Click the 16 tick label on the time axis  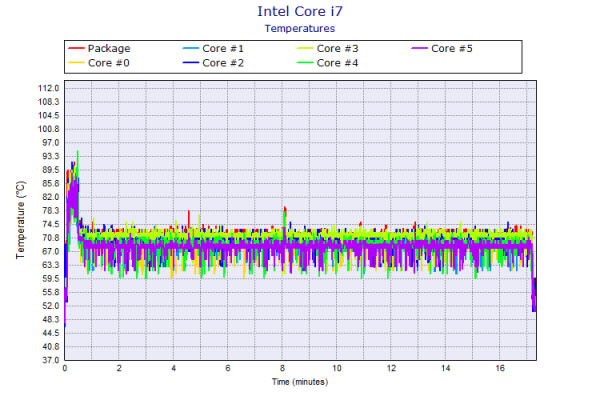click(500, 368)
